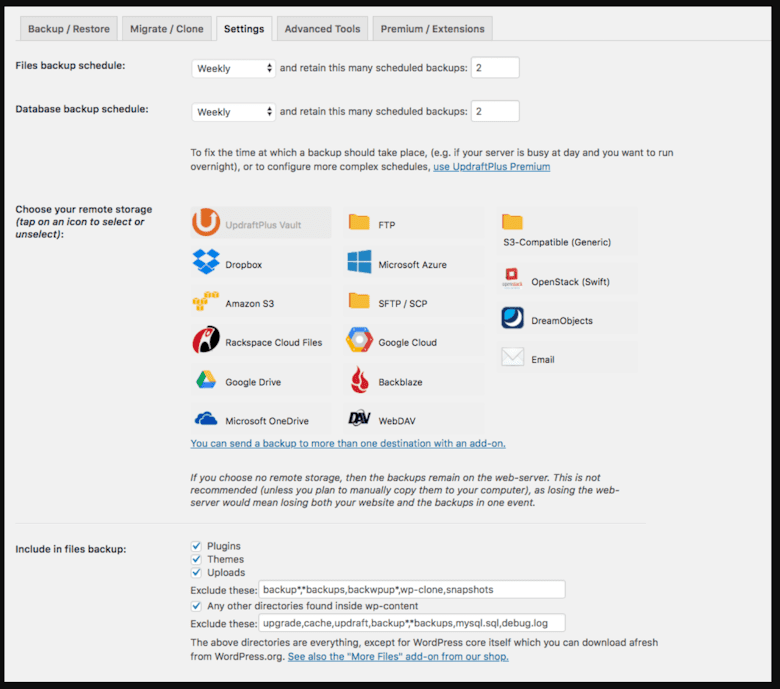The image size is (780, 689).
Task: Click the OpenStack (Swift) label
Action: 571,282
